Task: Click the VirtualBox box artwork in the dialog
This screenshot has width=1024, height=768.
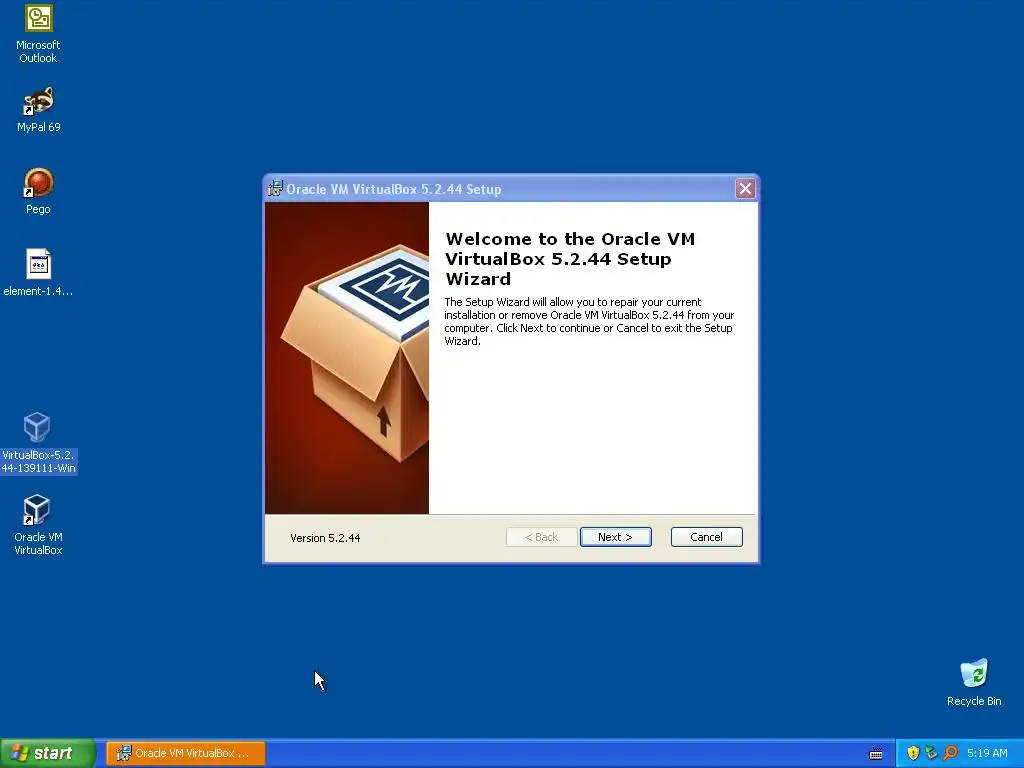Action: coord(347,358)
